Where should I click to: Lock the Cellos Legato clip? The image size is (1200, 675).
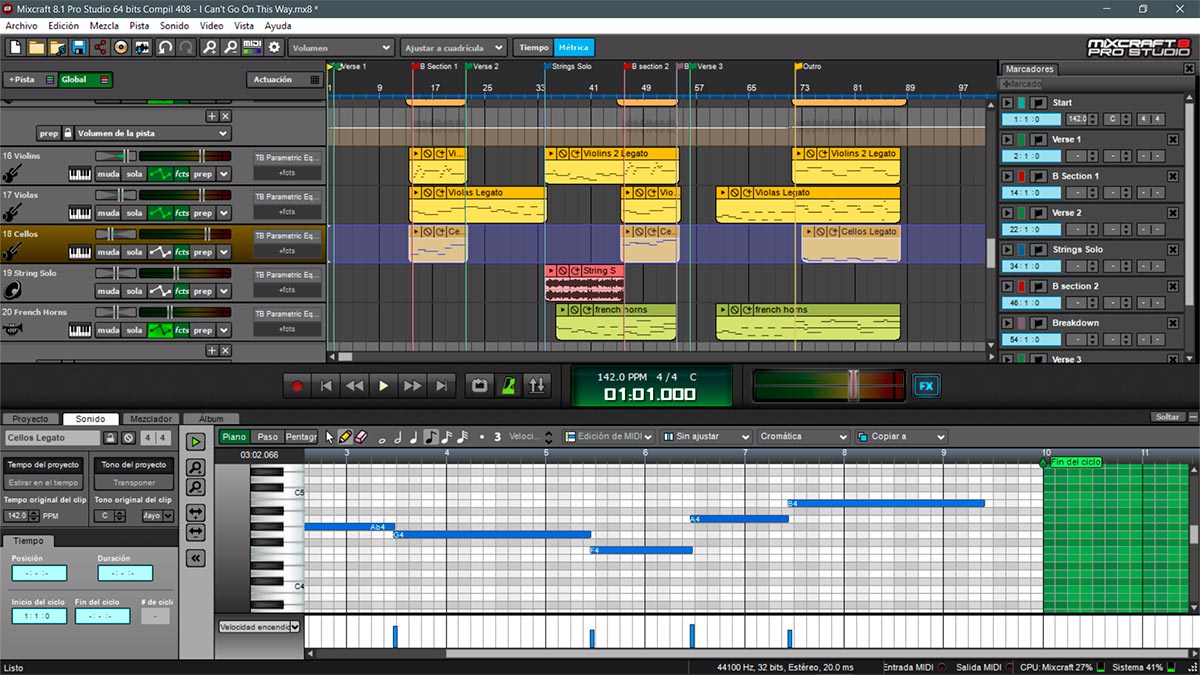[x=111, y=438]
